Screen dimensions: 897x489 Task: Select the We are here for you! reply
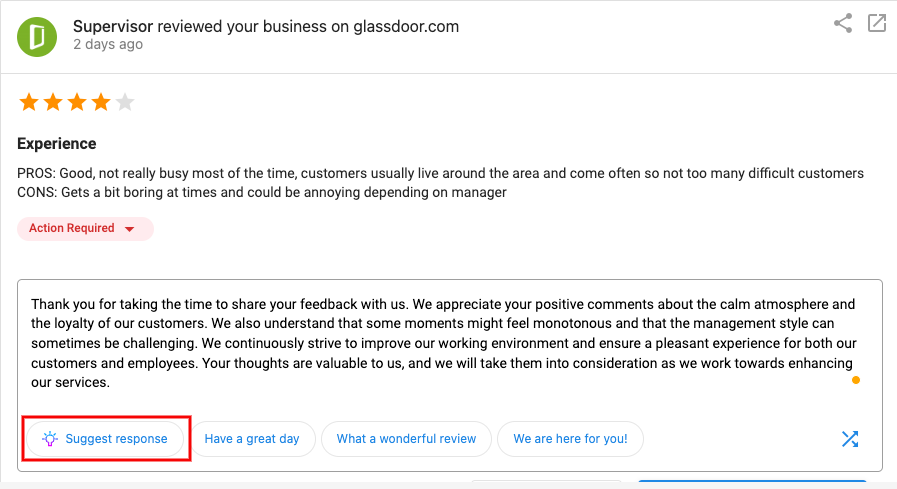(570, 439)
